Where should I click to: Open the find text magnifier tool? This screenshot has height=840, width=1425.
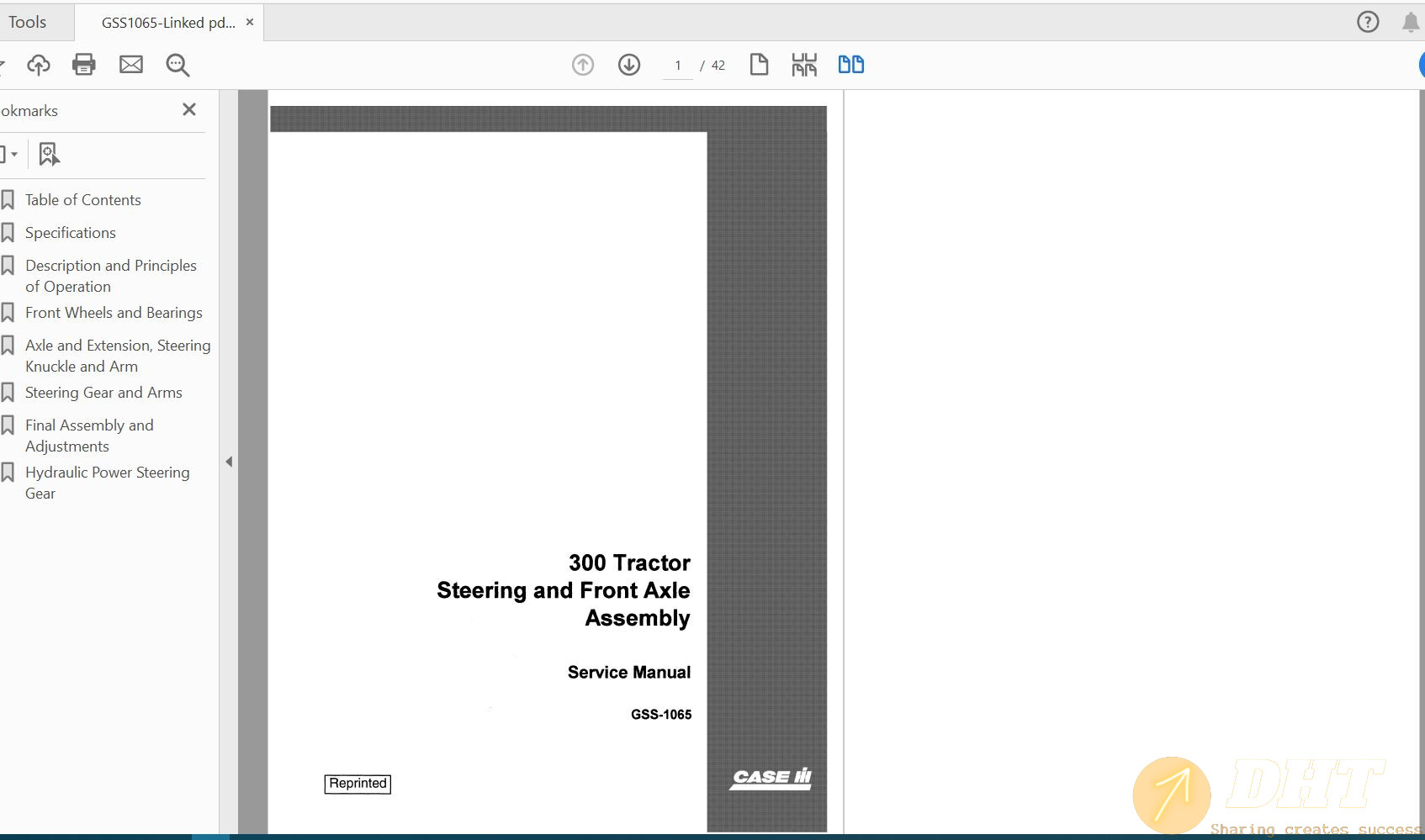coord(177,65)
